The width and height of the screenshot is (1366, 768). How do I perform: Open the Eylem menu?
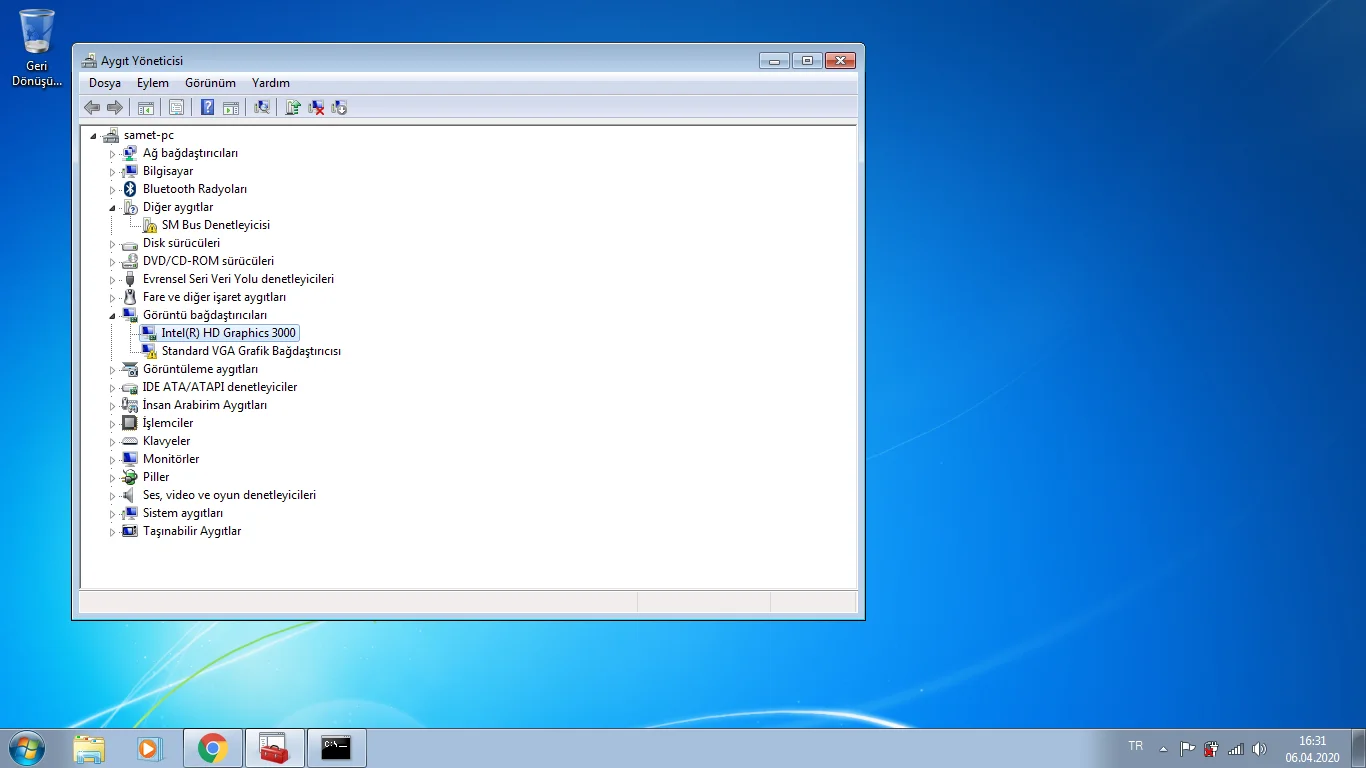tap(153, 83)
